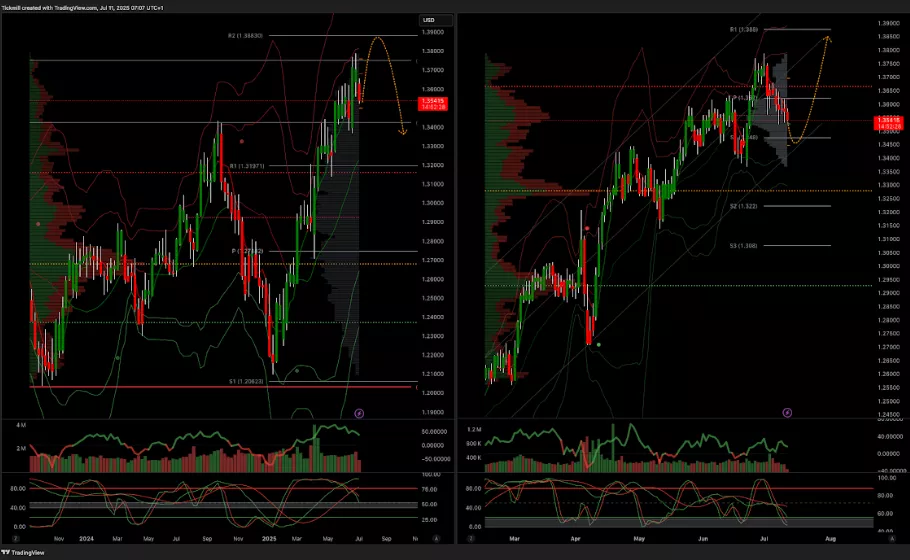
Task: Click the red 1.35495 price label
Action: coord(434,102)
